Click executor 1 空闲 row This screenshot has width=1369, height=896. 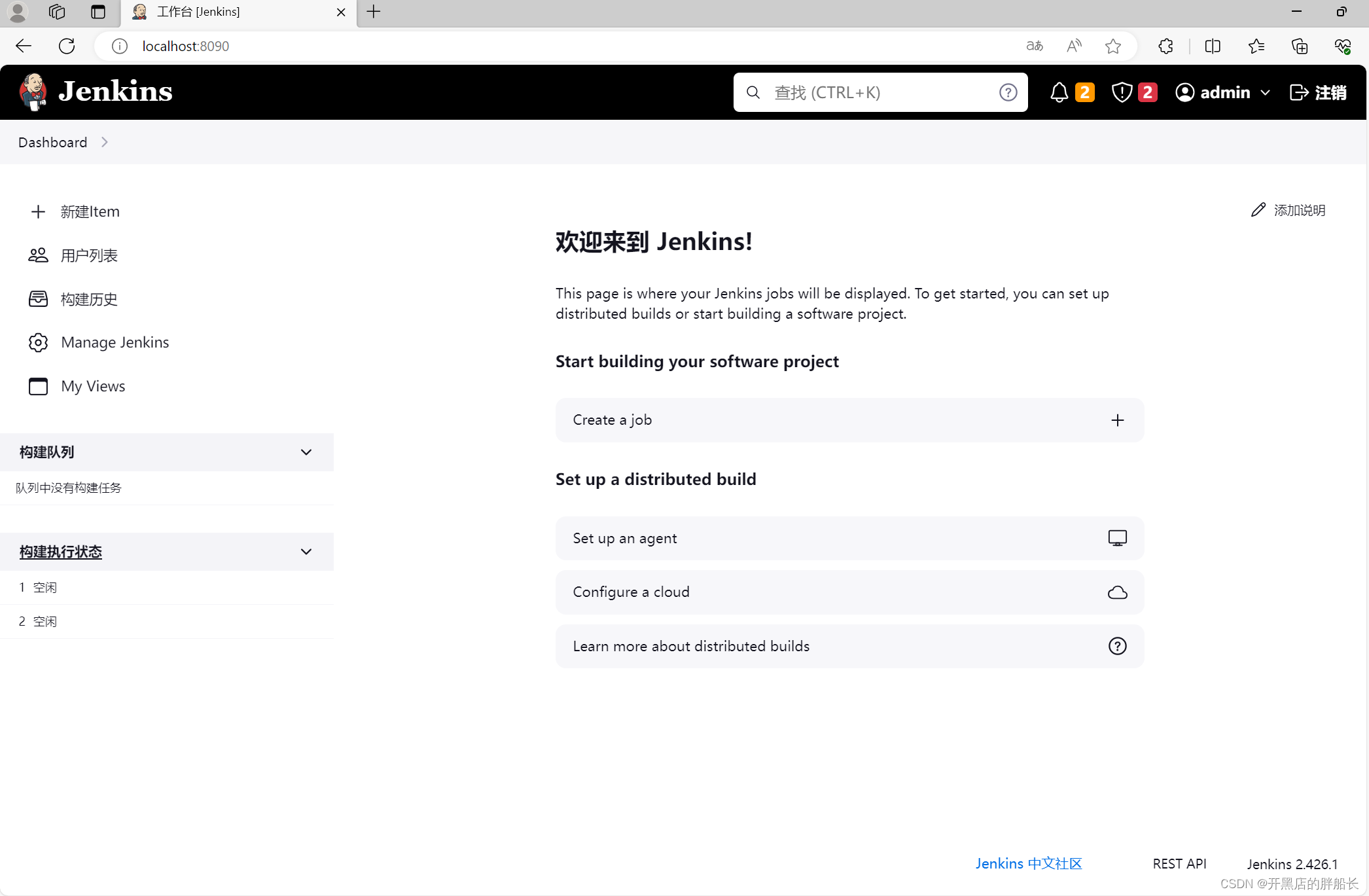tap(167, 588)
